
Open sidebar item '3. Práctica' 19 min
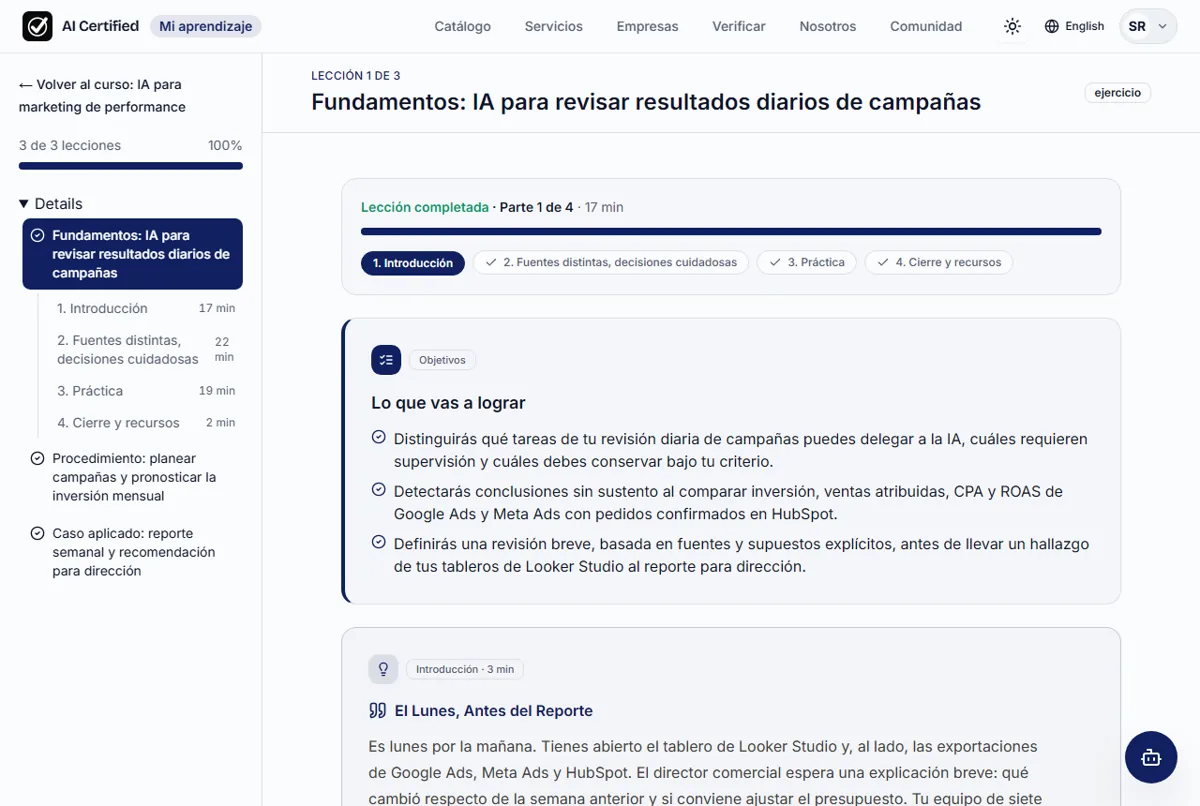coord(146,391)
